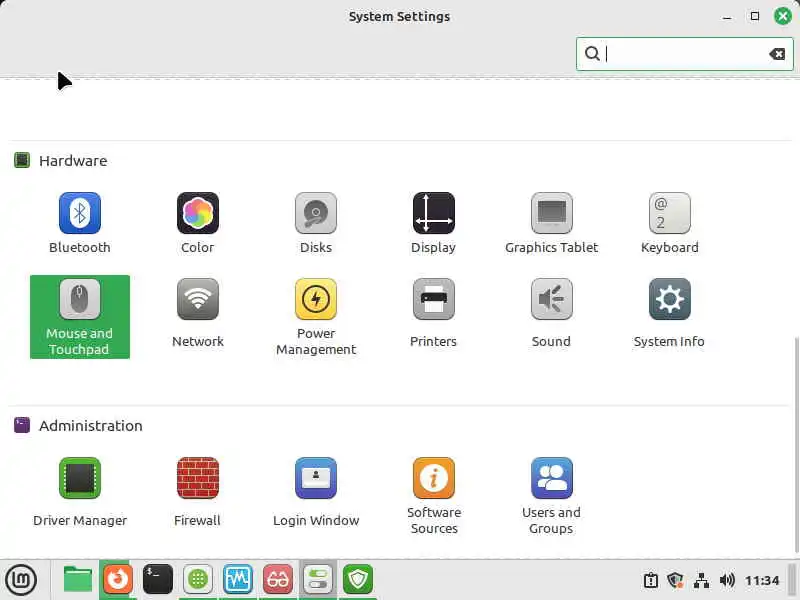Open the green grid app in taskbar
The width and height of the screenshot is (800, 600).
coord(198,580)
